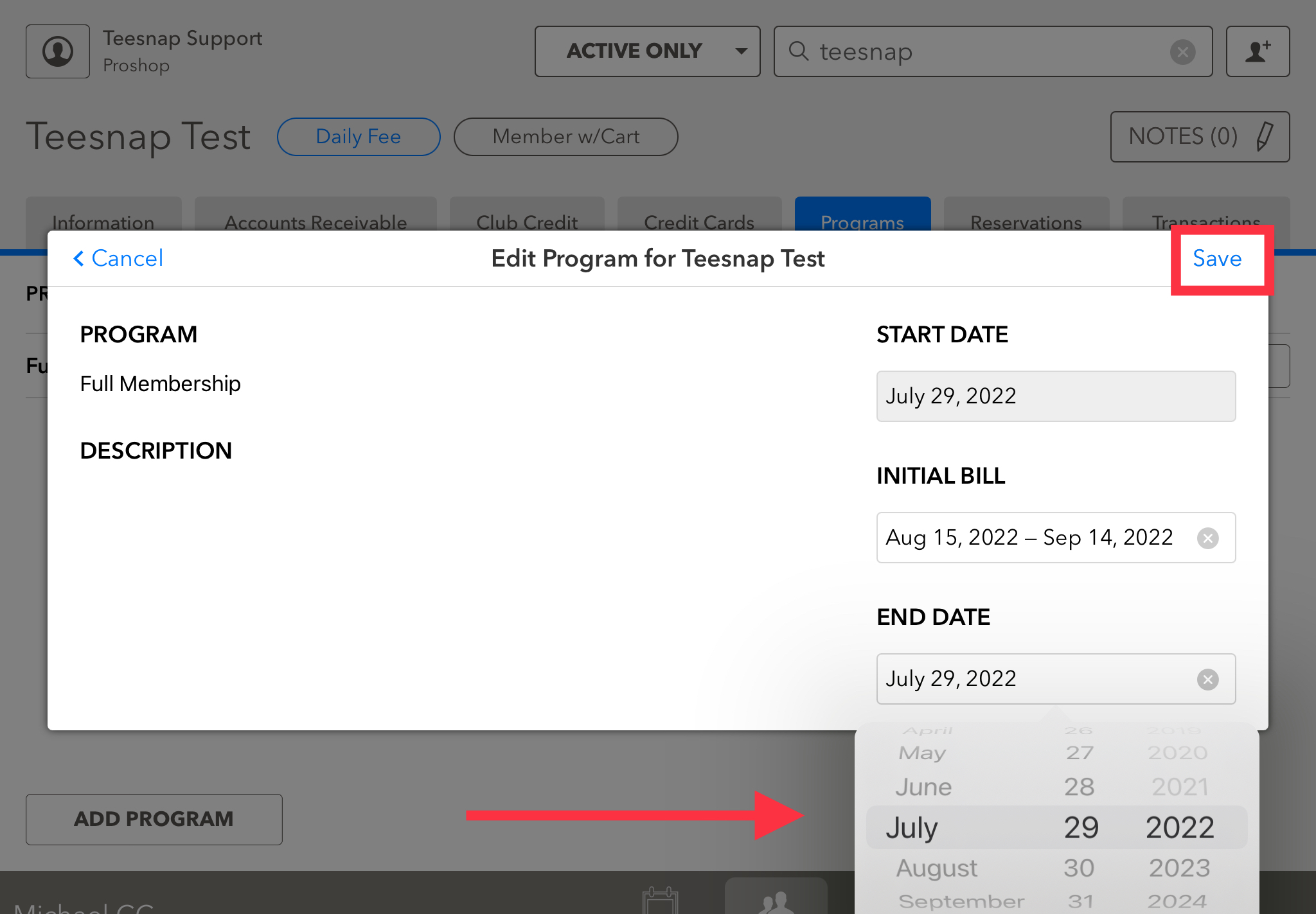Click the Notes pencil edit icon
The width and height of the screenshot is (1316, 914).
pyautogui.click(x=1262, y=137)
